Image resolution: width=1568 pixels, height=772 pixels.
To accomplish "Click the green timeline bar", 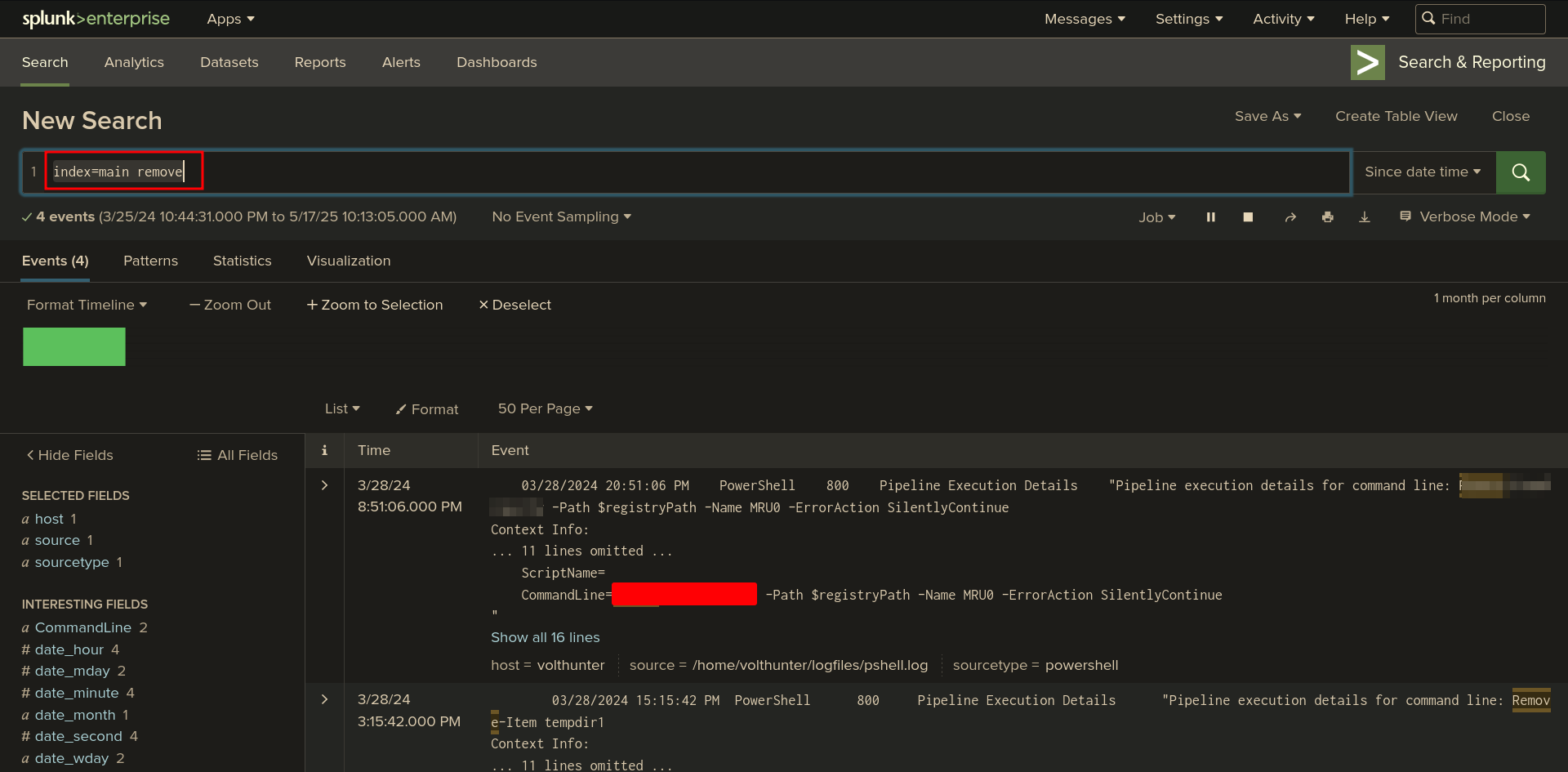I will [x=74, y=346].
